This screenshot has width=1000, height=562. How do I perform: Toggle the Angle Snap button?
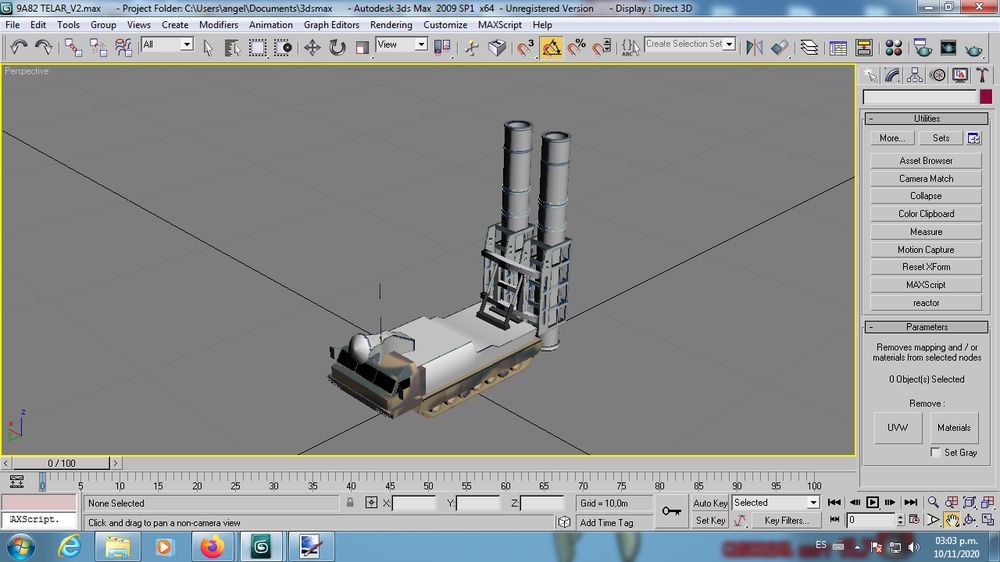tap(551, 47)
